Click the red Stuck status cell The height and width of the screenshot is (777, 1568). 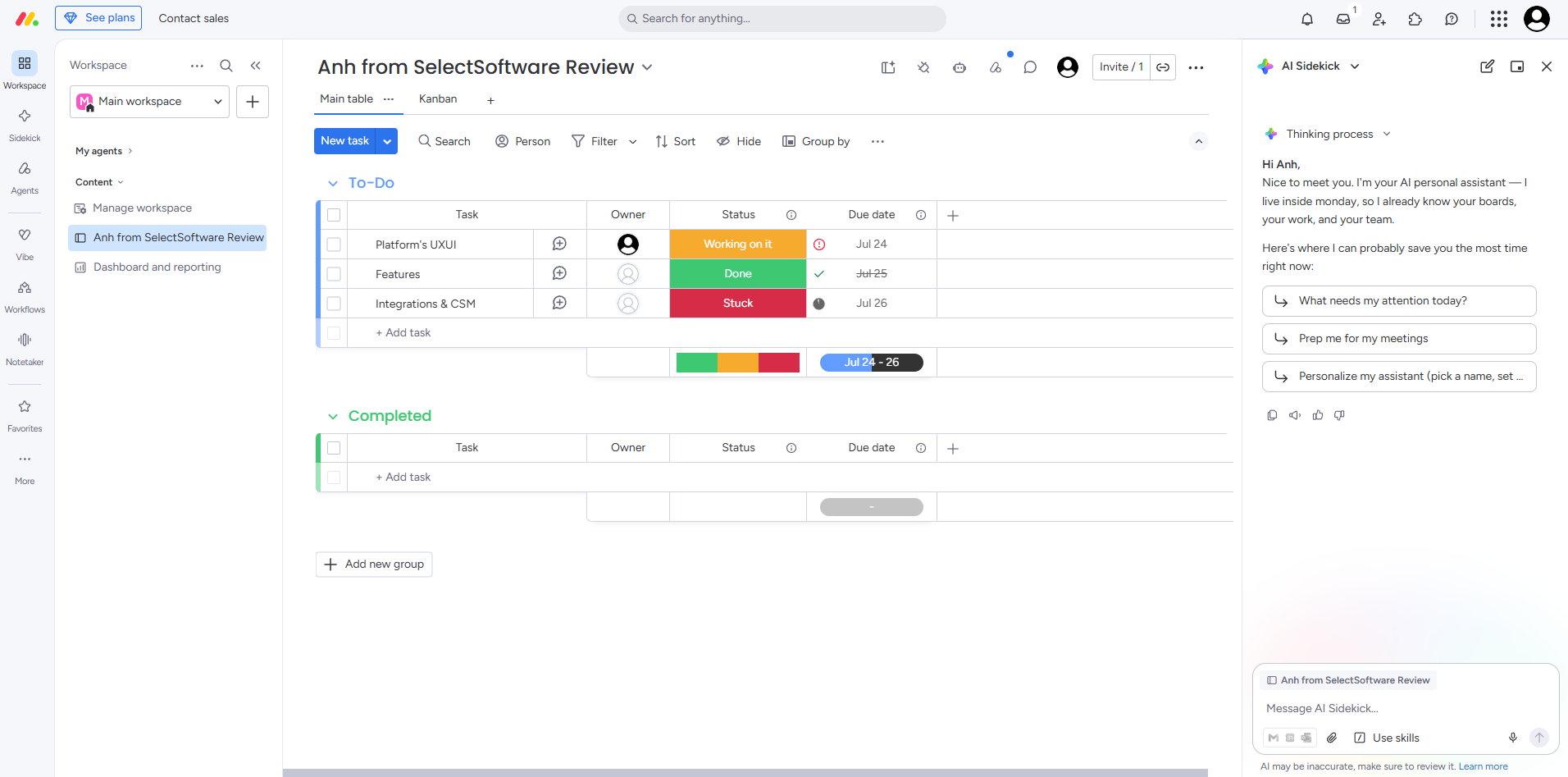[x=738, y=304]
